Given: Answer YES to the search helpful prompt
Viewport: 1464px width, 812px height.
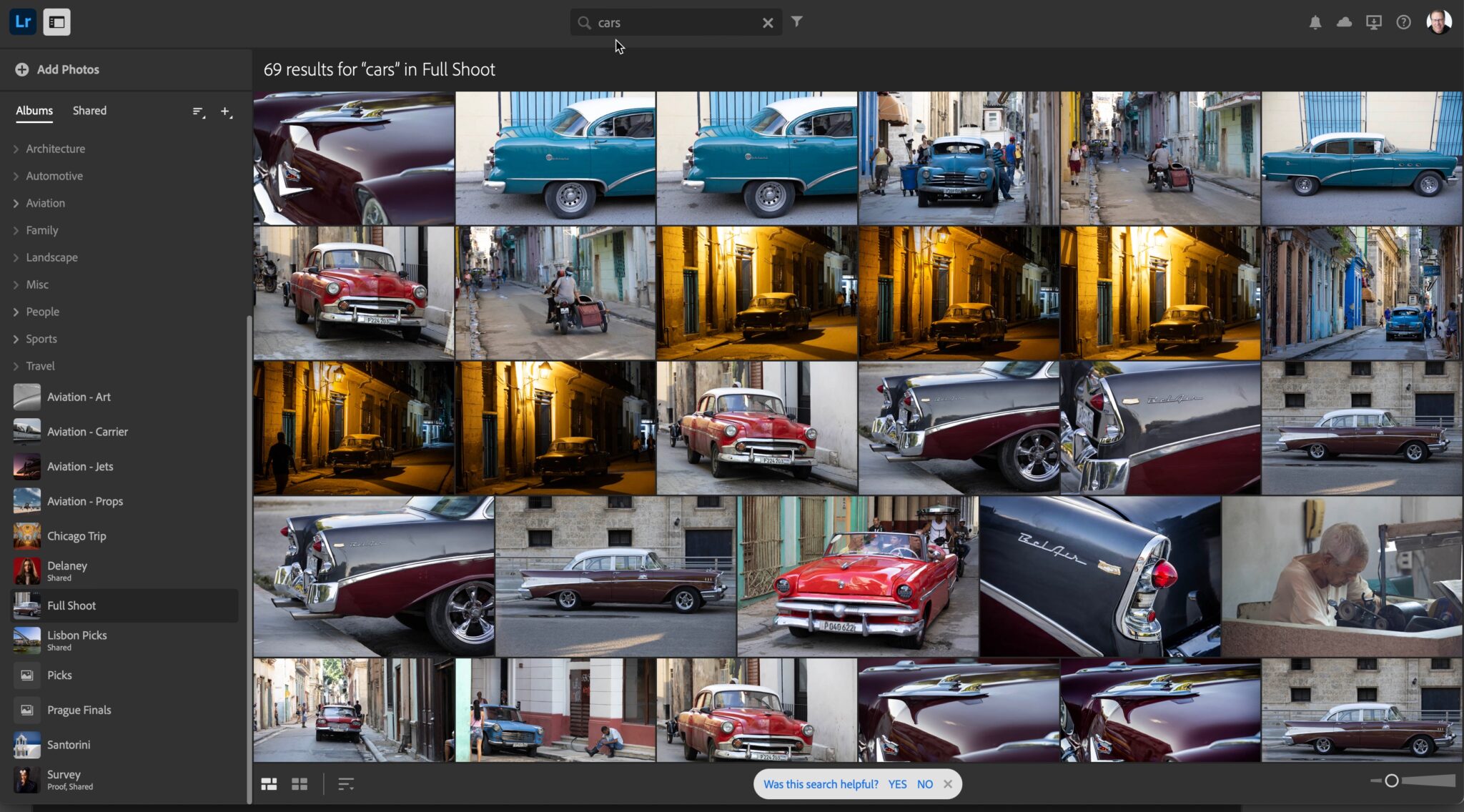Looking at the screenshot, I should pos(897,783).
